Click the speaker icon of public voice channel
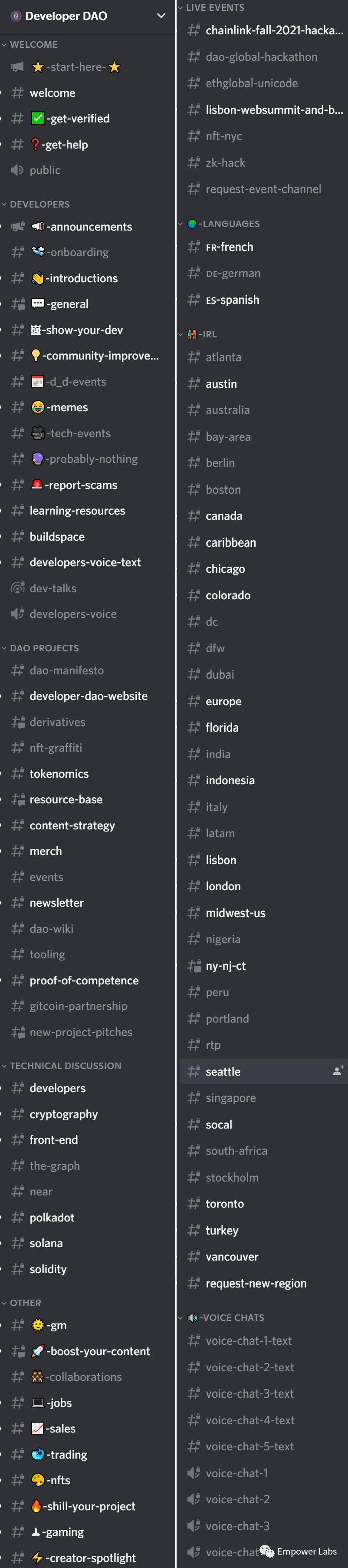Screen dimensions: 348x1568 tap(18, 170)
